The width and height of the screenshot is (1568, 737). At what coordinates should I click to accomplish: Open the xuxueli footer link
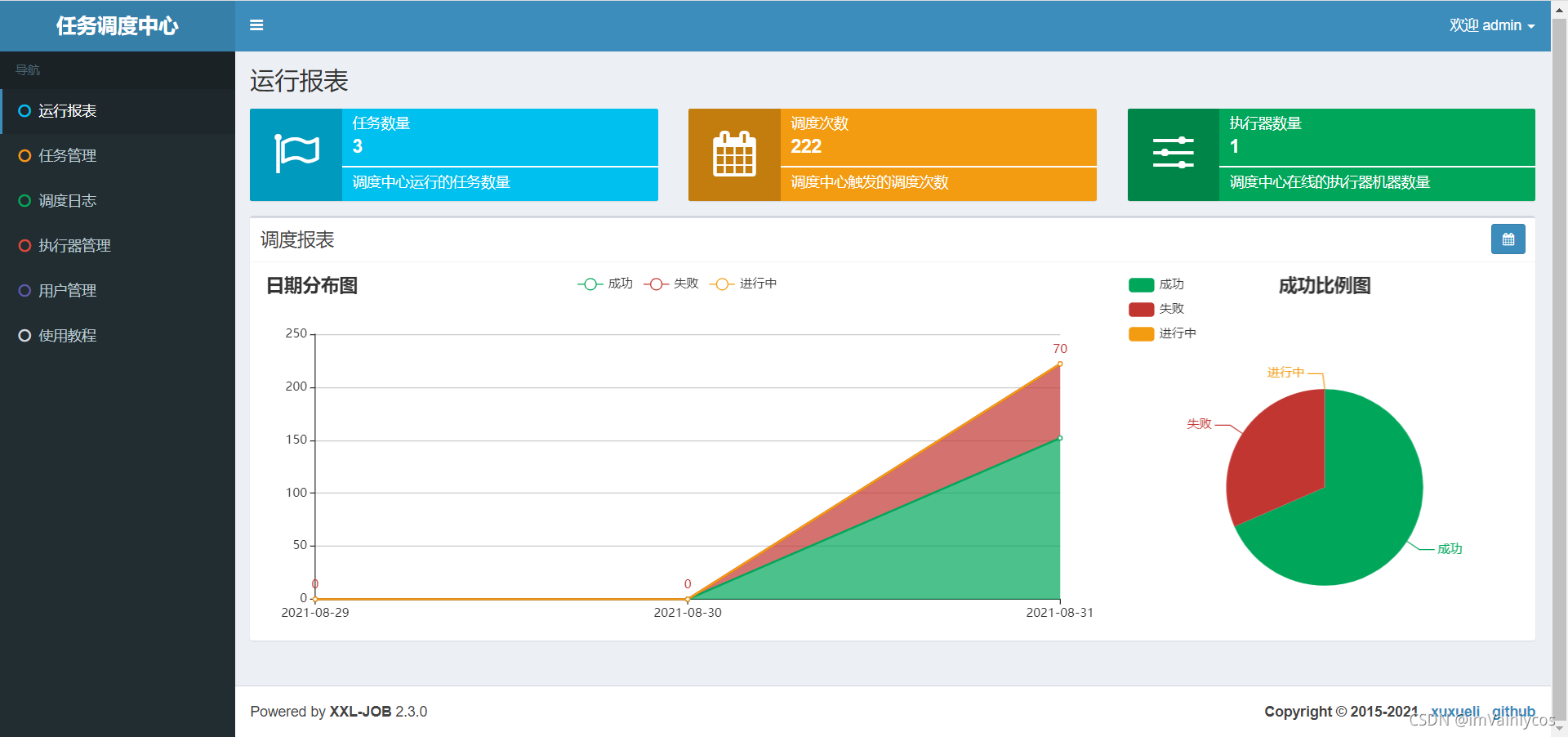click(x=1455, y=712)
